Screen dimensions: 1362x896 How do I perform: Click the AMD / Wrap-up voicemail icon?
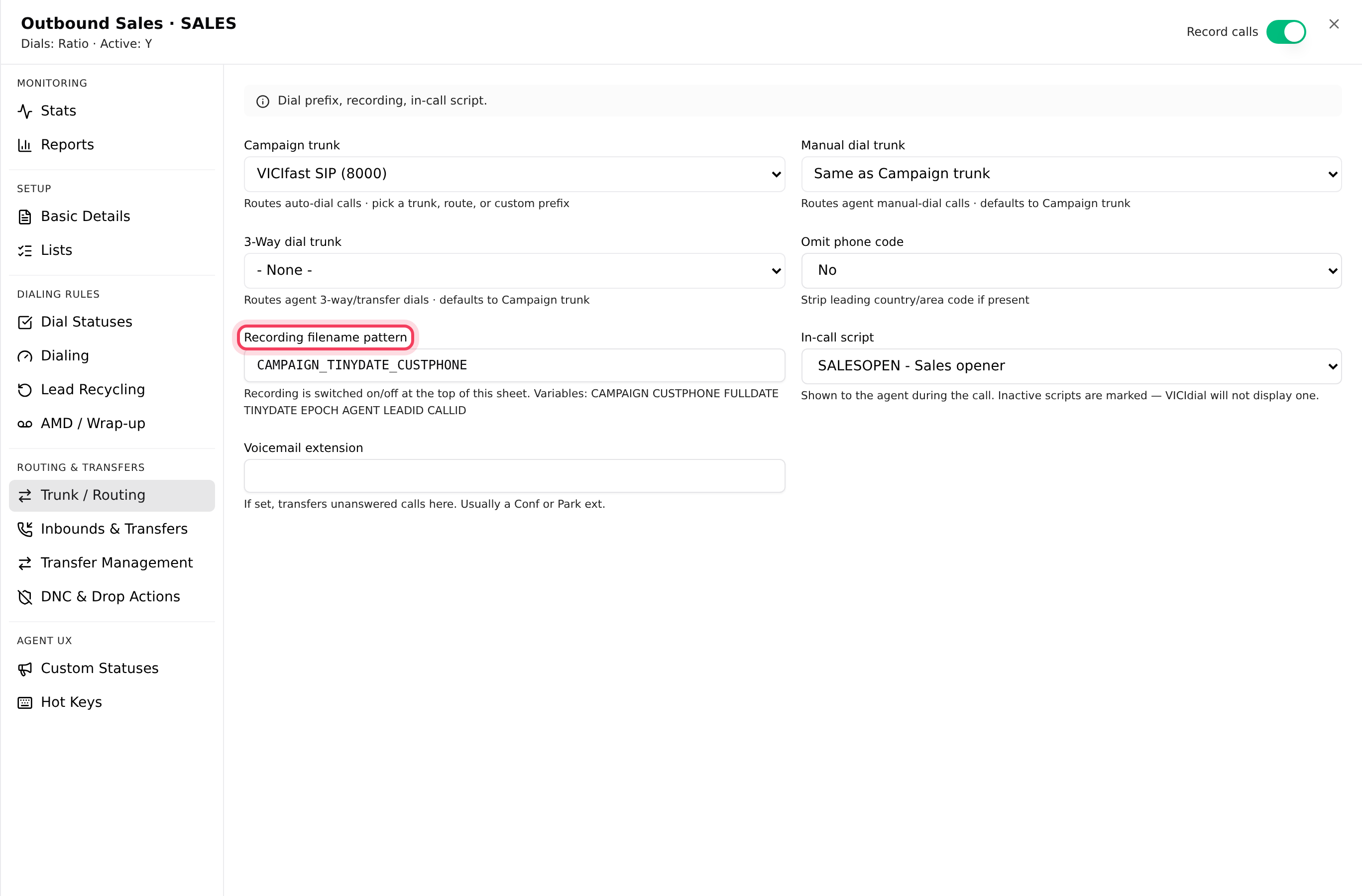click(24, 424)
